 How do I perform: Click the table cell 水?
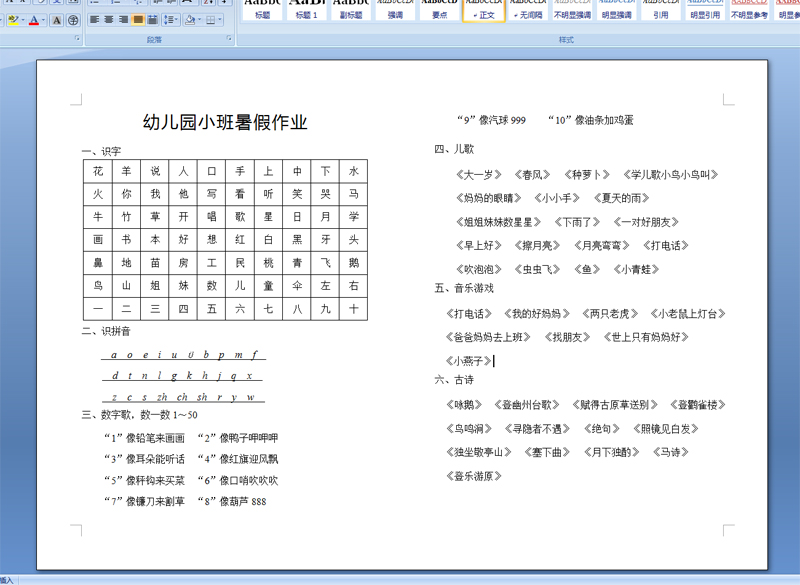[x=354, y=171]
